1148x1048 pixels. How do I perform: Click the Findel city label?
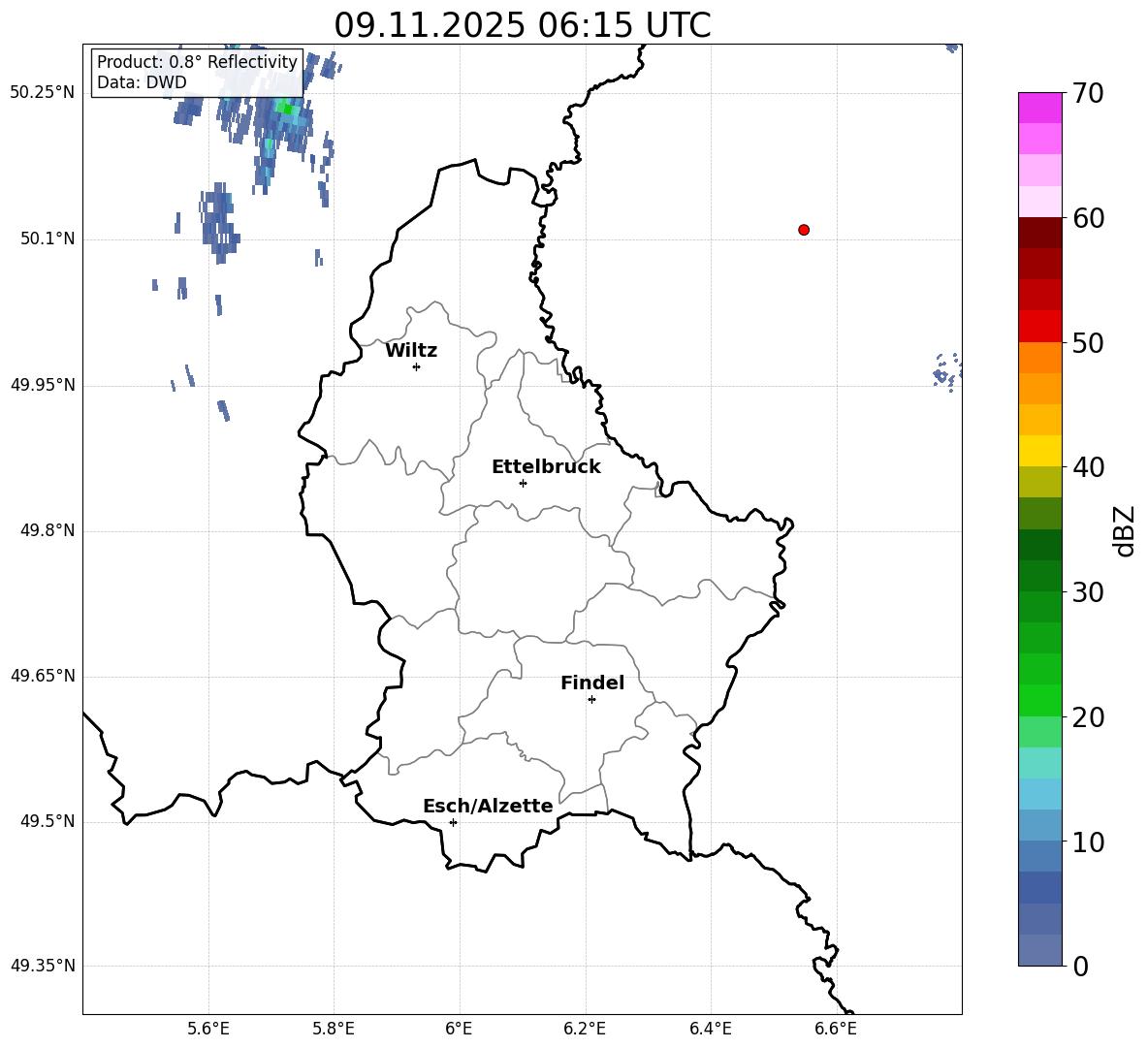point(592,683)
